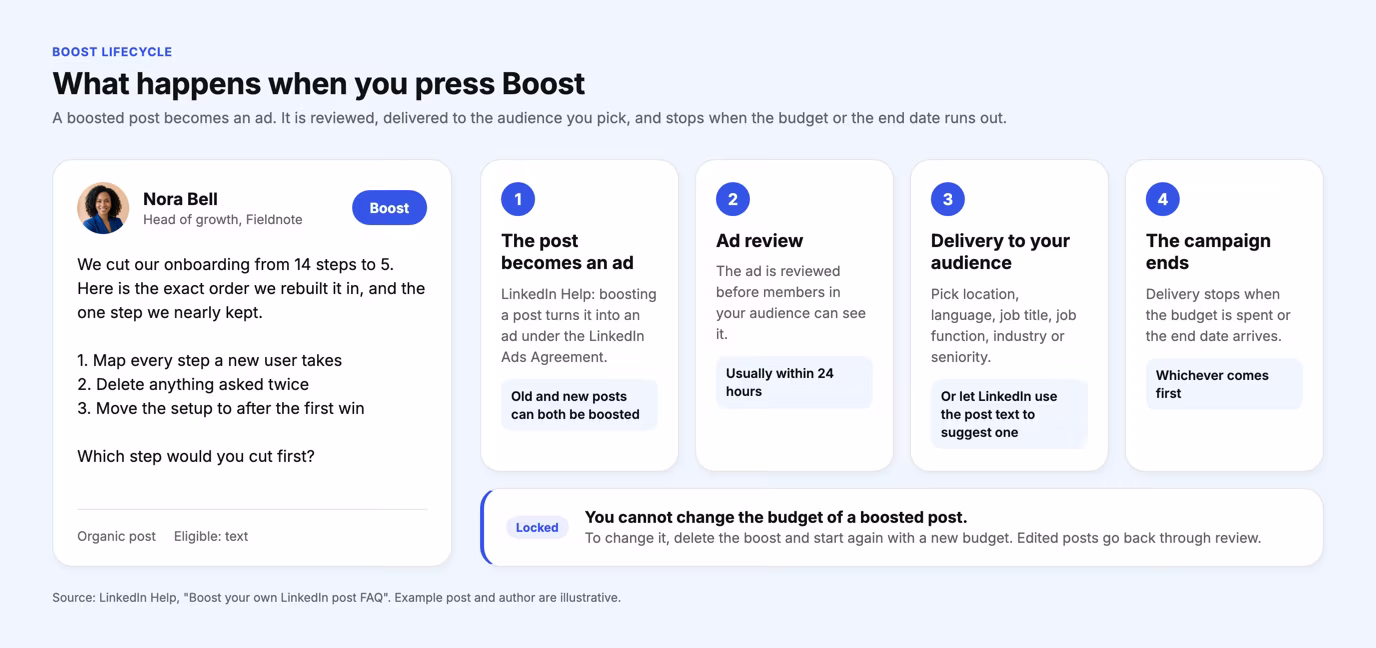Click the Locked badge
The height and width of the screenshot is (648, 1376).
[x=537, y=527]
